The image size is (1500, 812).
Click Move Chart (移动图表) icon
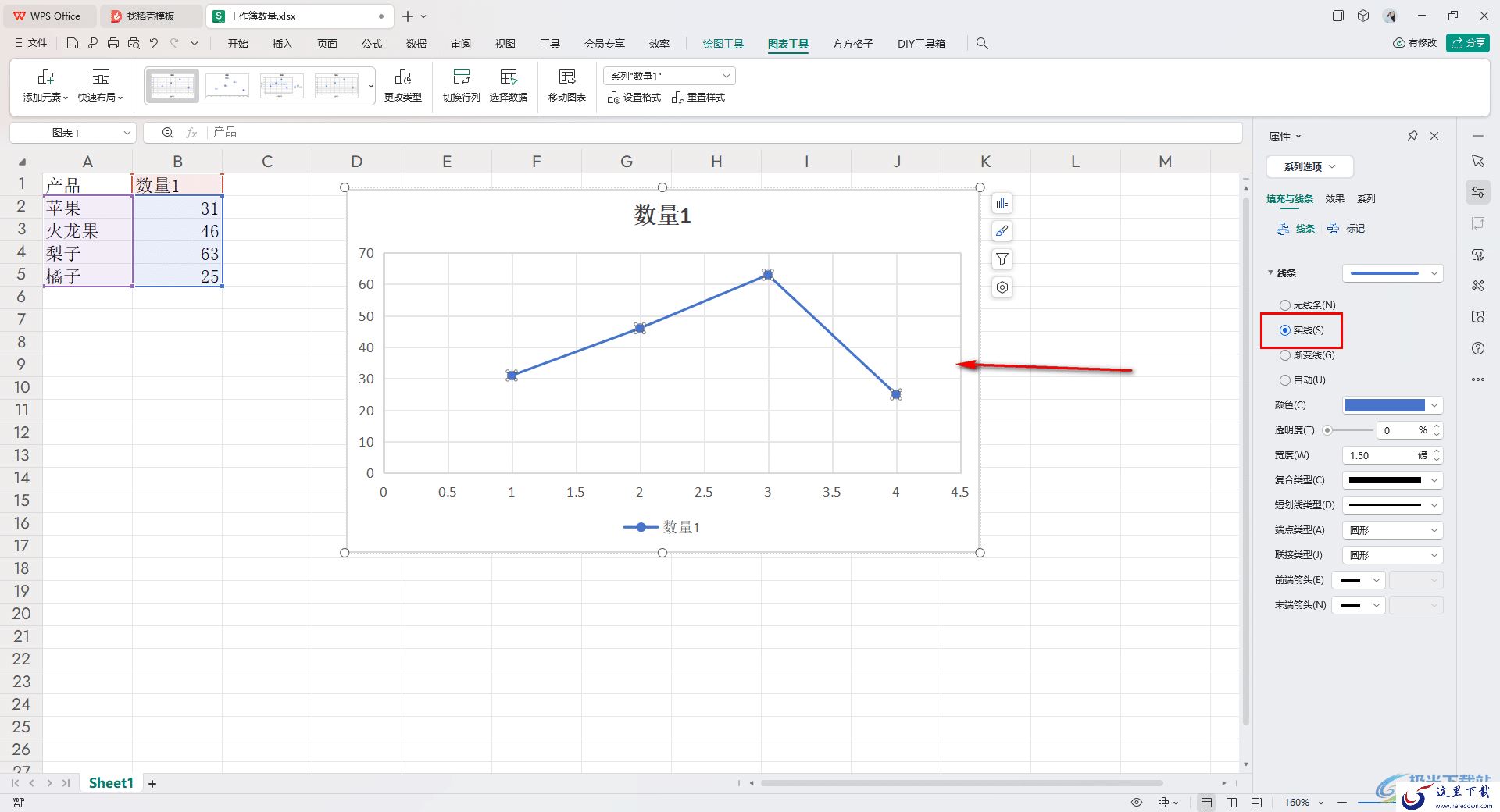point(567,77)
